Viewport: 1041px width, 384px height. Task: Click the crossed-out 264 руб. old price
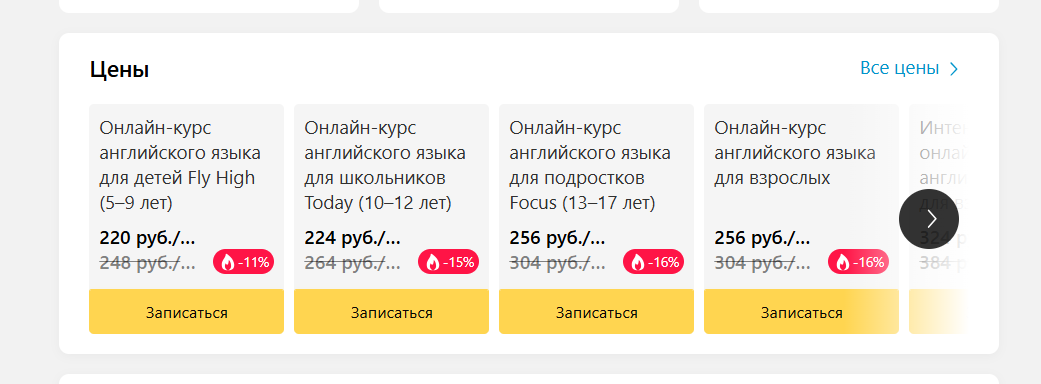click(353, 263)
